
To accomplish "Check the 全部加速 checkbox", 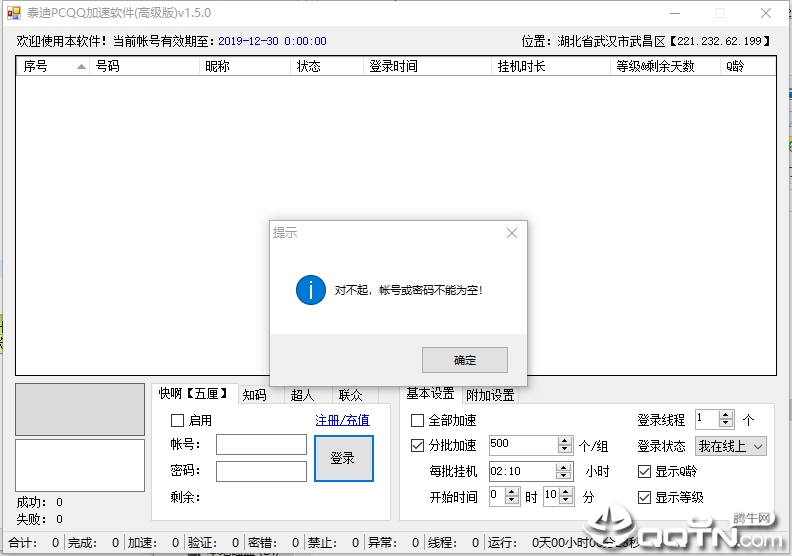I will coord(417,420).
